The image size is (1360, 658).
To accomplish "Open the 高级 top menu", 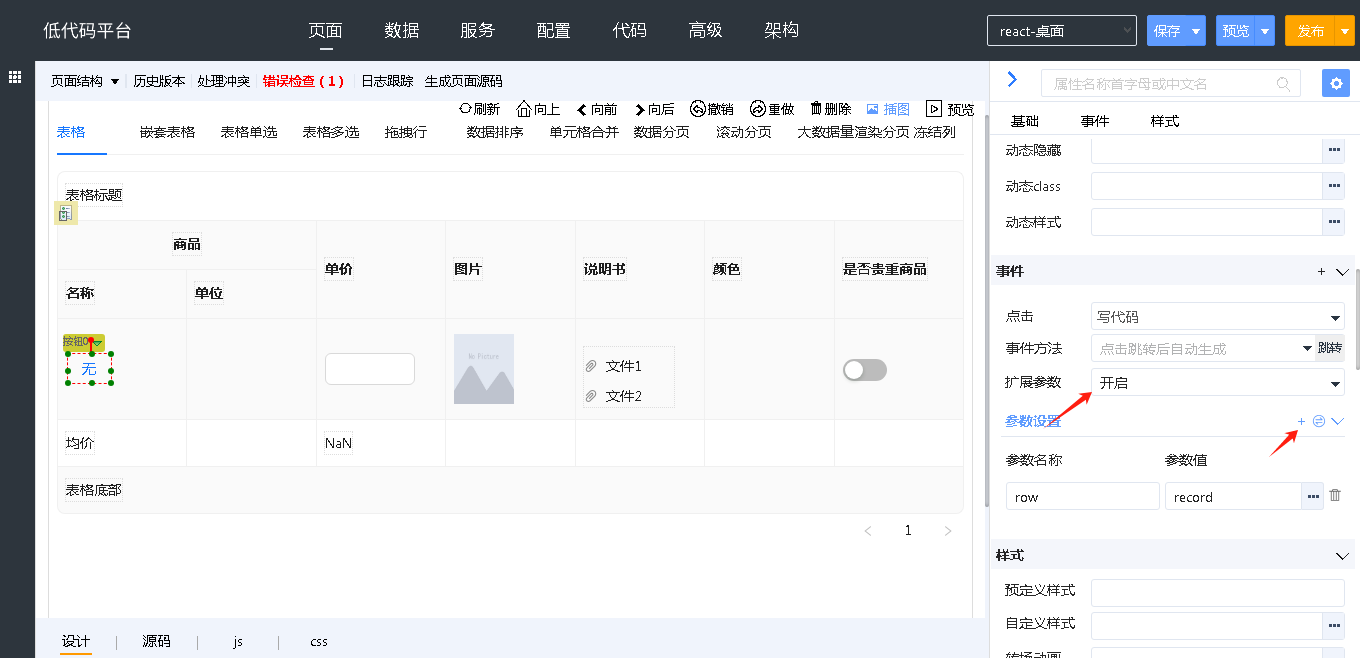I will (x=706, y=30).
